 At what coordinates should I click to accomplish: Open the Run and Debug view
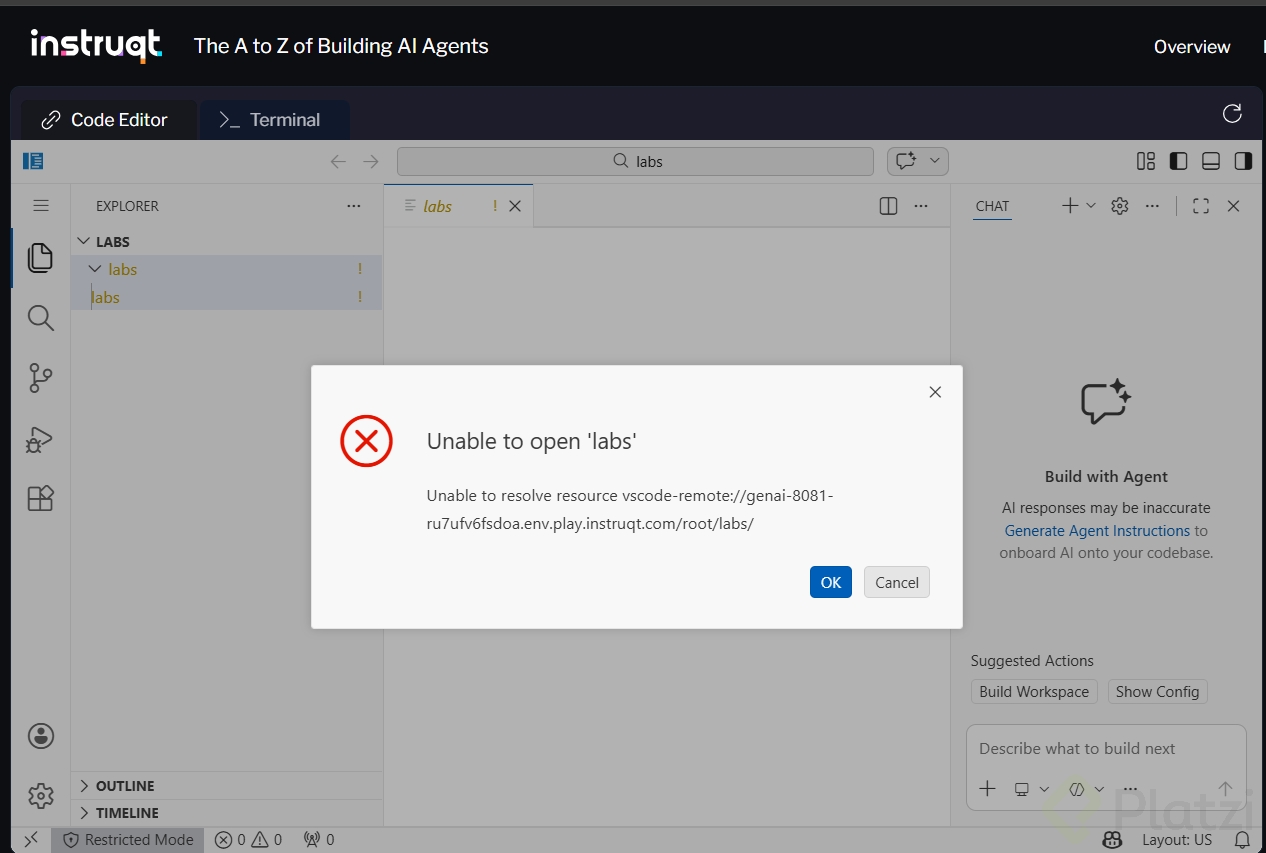[x=40, y=439]
